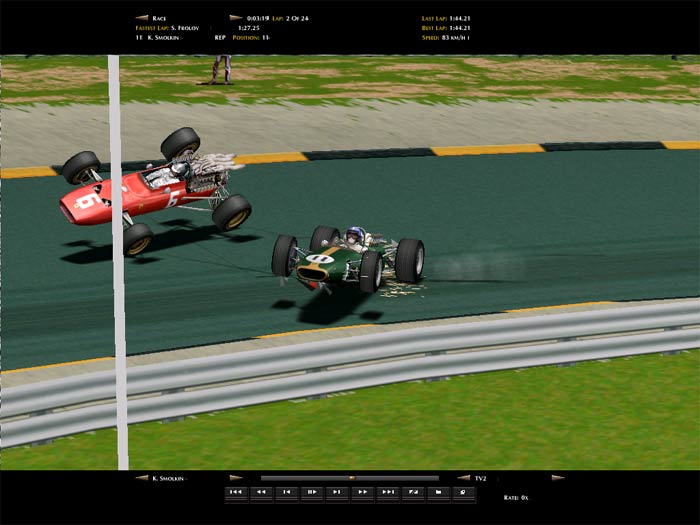Screen dimensions: 700x525
Task: Click the TV2 camera label
Action: coord(481,478)
